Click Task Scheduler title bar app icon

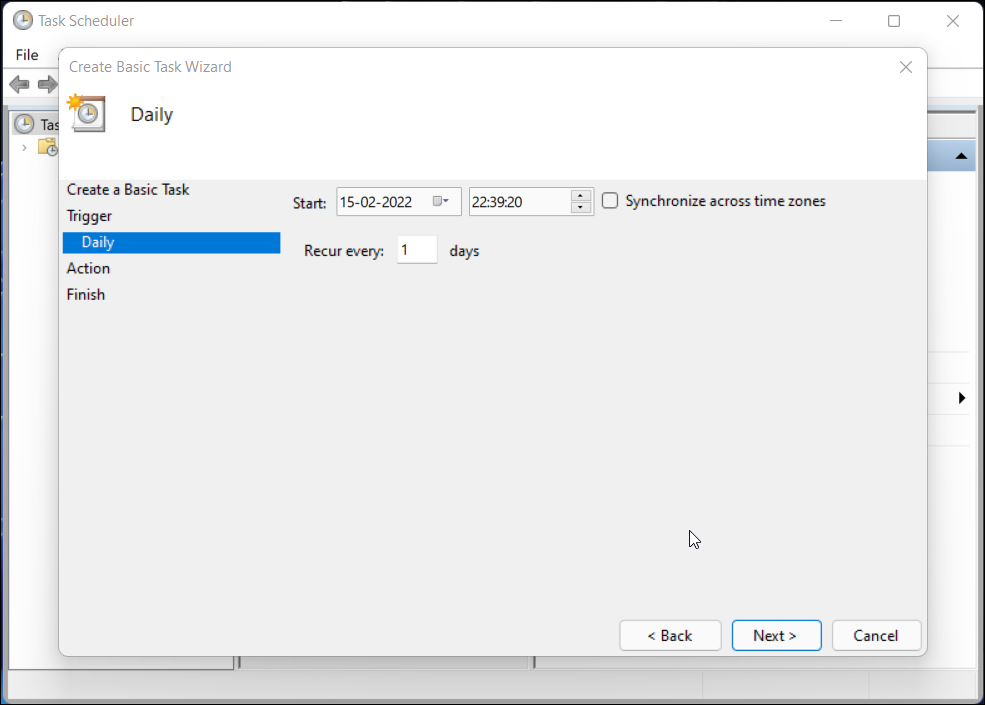pyautogui.click(x=22, y=20)
